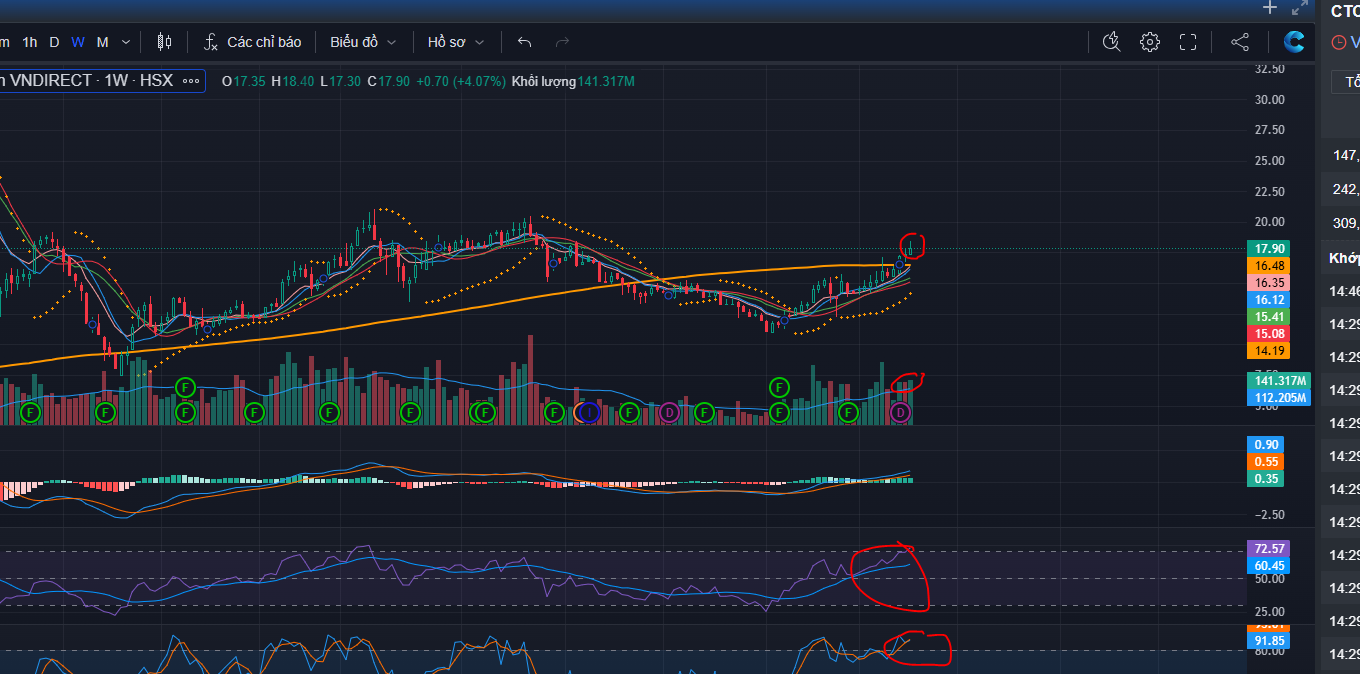The width and height of the screenshot is (1360, 674).
Task: Click the 141.317M volume axis label
Action: (x=1281, y=381)
